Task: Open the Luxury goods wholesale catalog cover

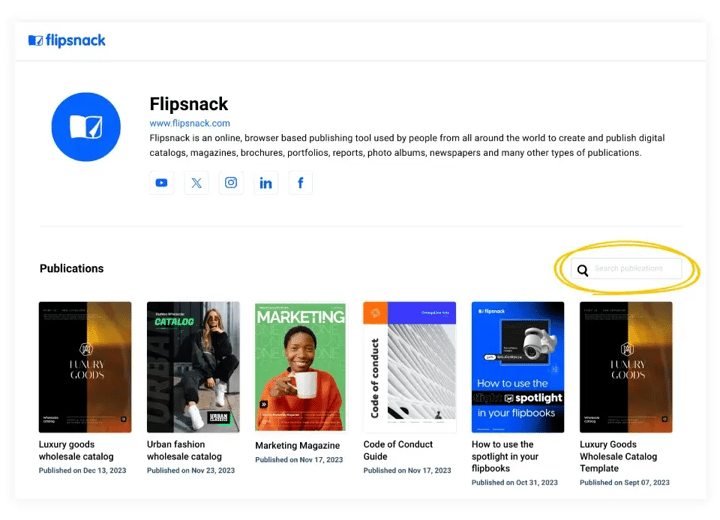Action: click(85, 367)
